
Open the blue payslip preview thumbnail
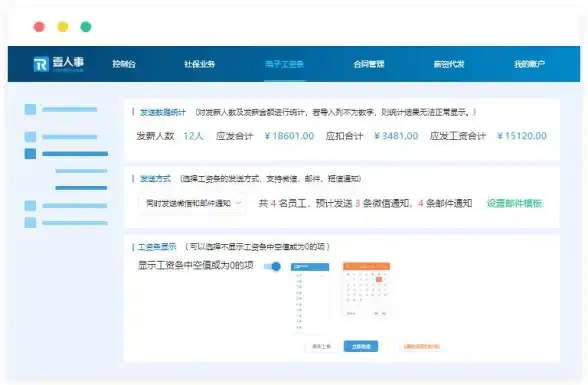[310, 297]
